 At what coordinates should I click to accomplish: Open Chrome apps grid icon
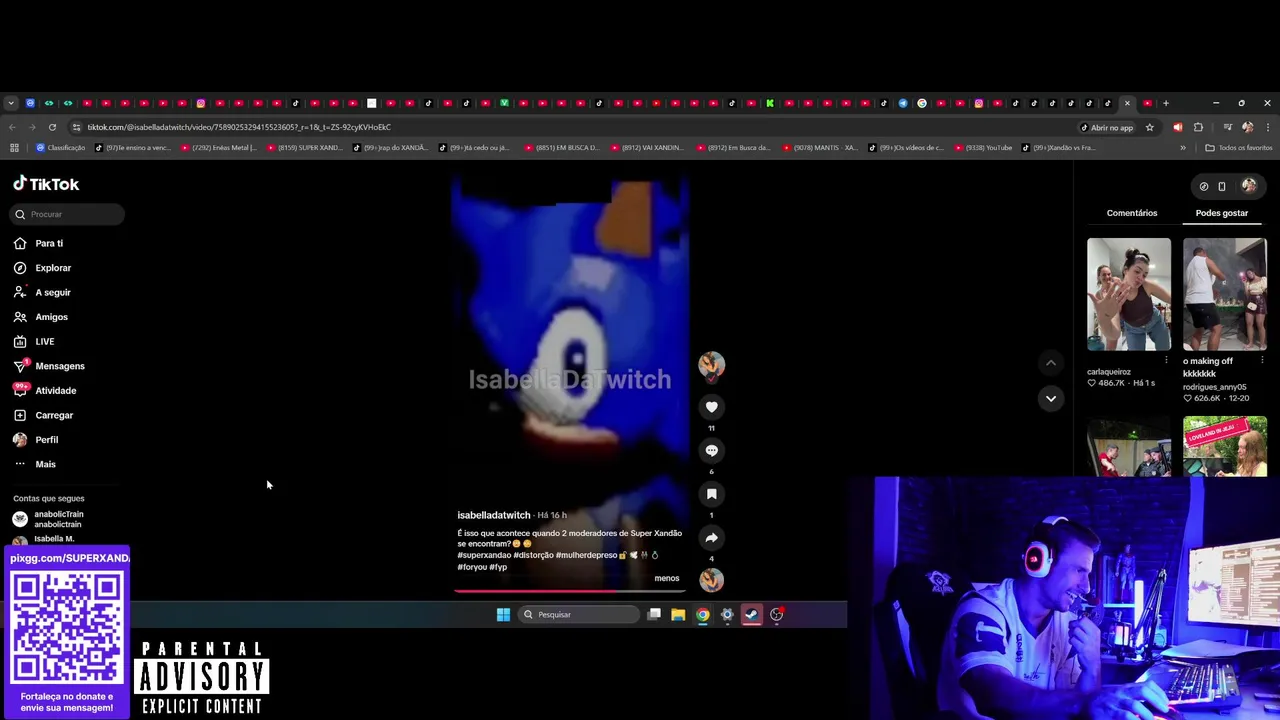click(x=14, y=148)
